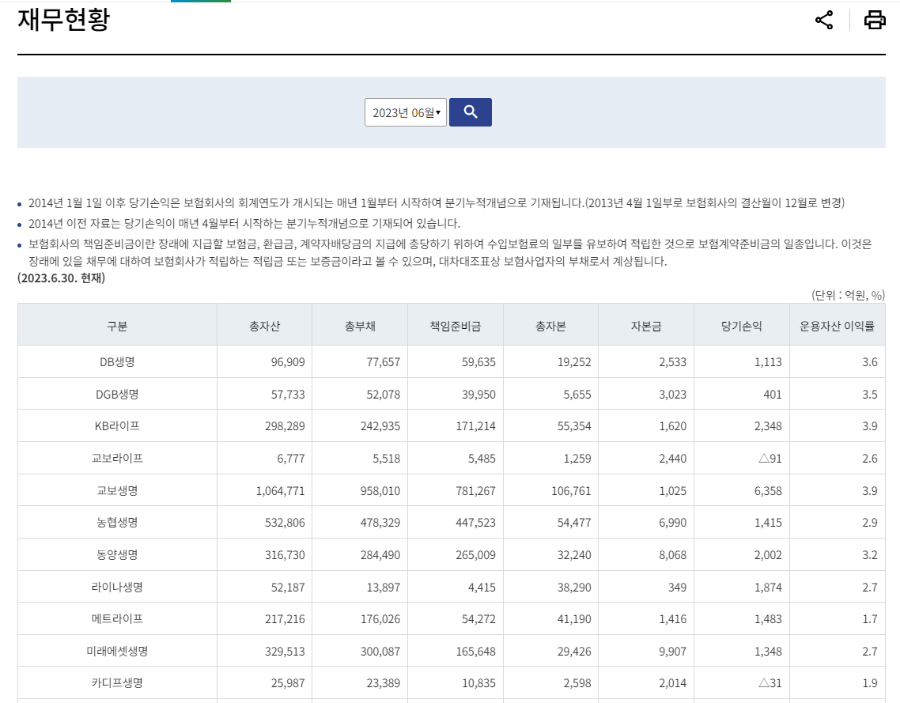Click 교보생명 net income 6,358

pos(768,491)
